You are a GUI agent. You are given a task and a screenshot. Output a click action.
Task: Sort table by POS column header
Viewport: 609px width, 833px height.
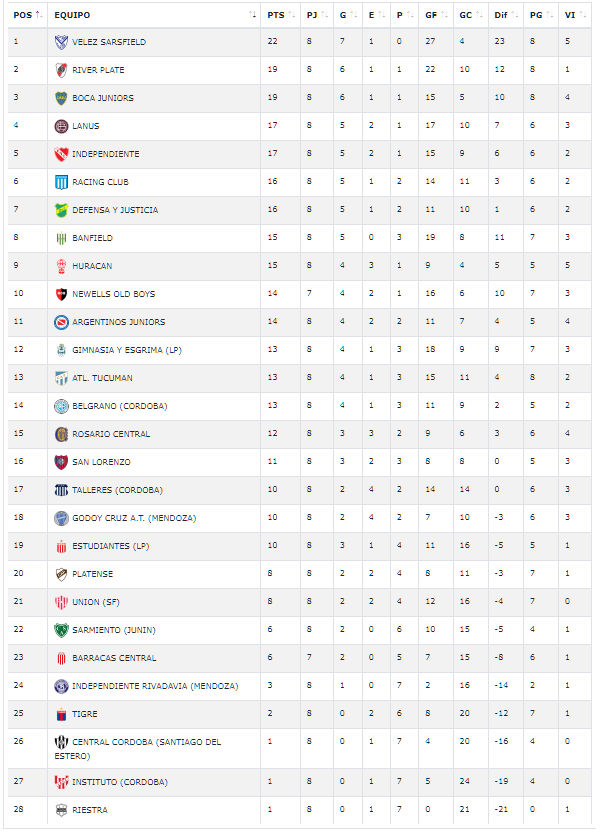[25, 15]
